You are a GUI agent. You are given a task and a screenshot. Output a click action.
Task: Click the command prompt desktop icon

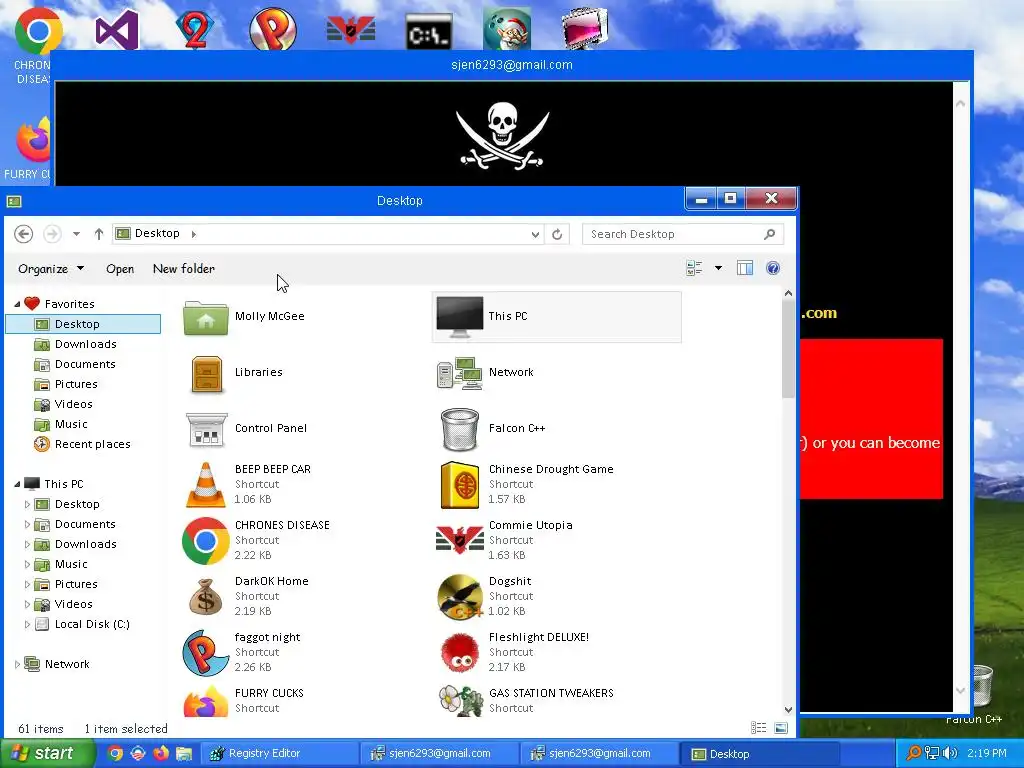click(x=428, y=31)
